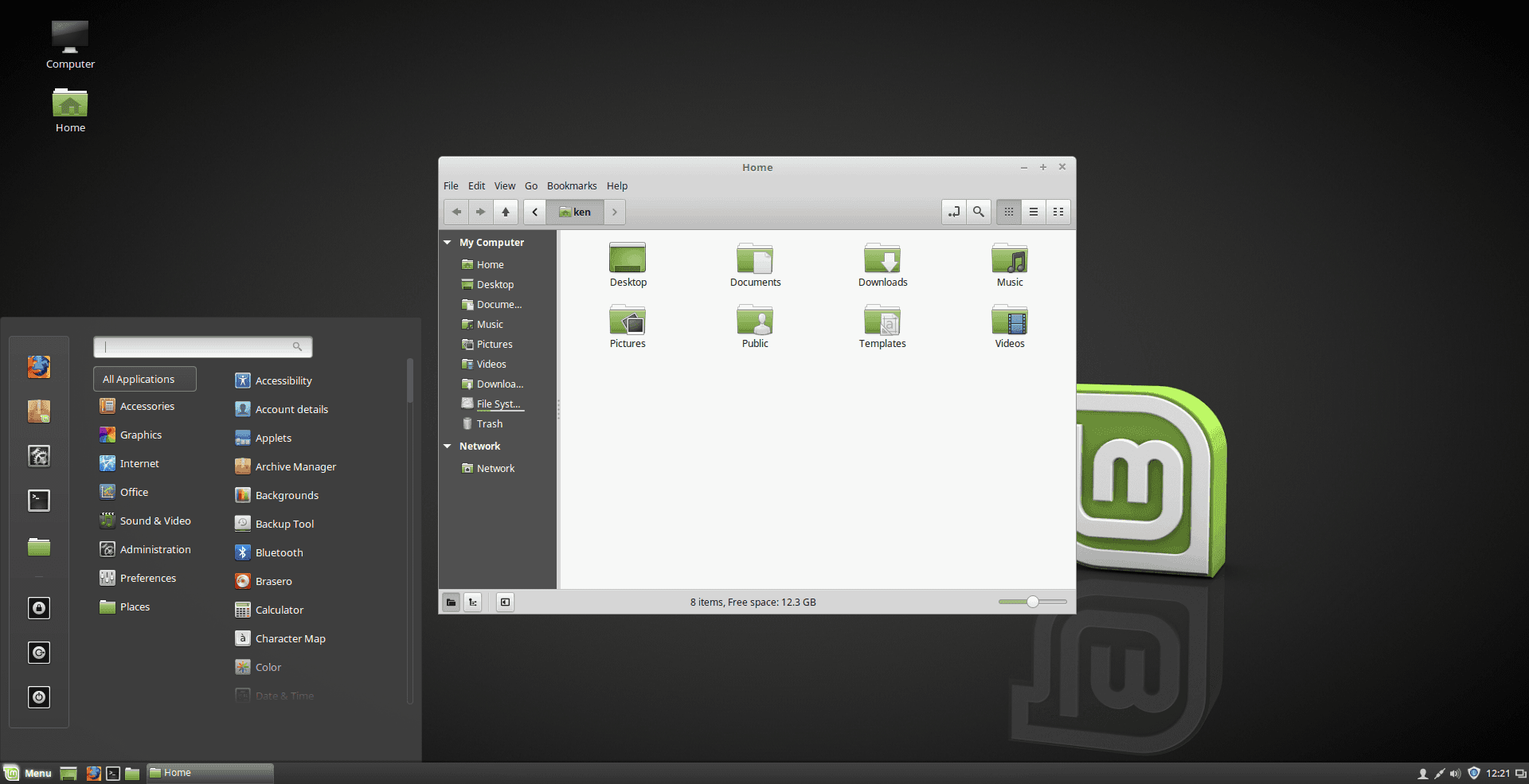This screenshot has width=1529, height=784.
Task: Open the Go menu
Action: pos(531,185)
